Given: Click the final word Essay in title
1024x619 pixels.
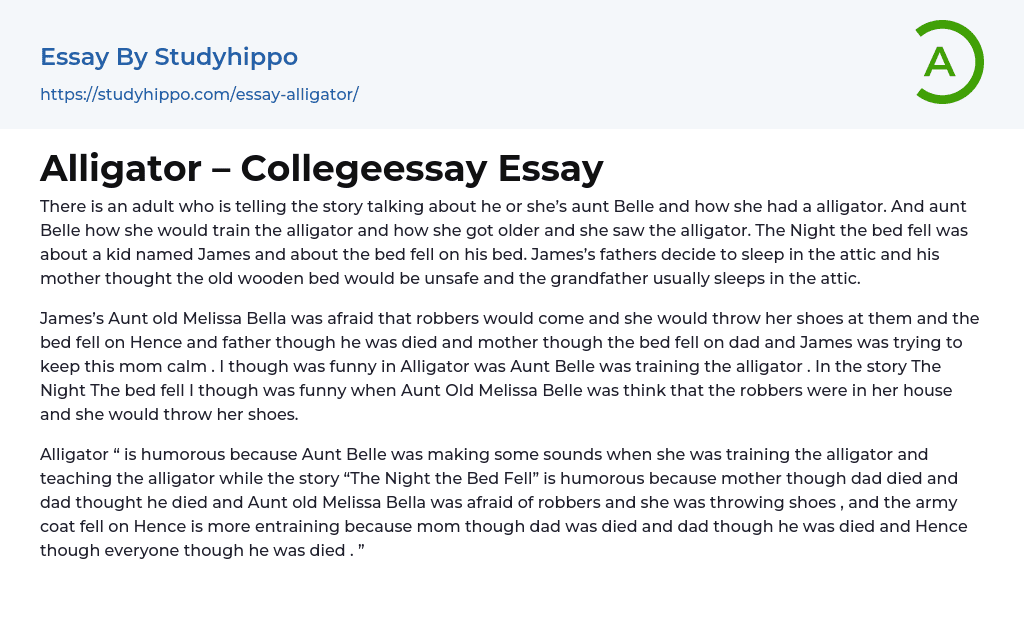Looking at the screenshot, I should click(x=550, y=169).
